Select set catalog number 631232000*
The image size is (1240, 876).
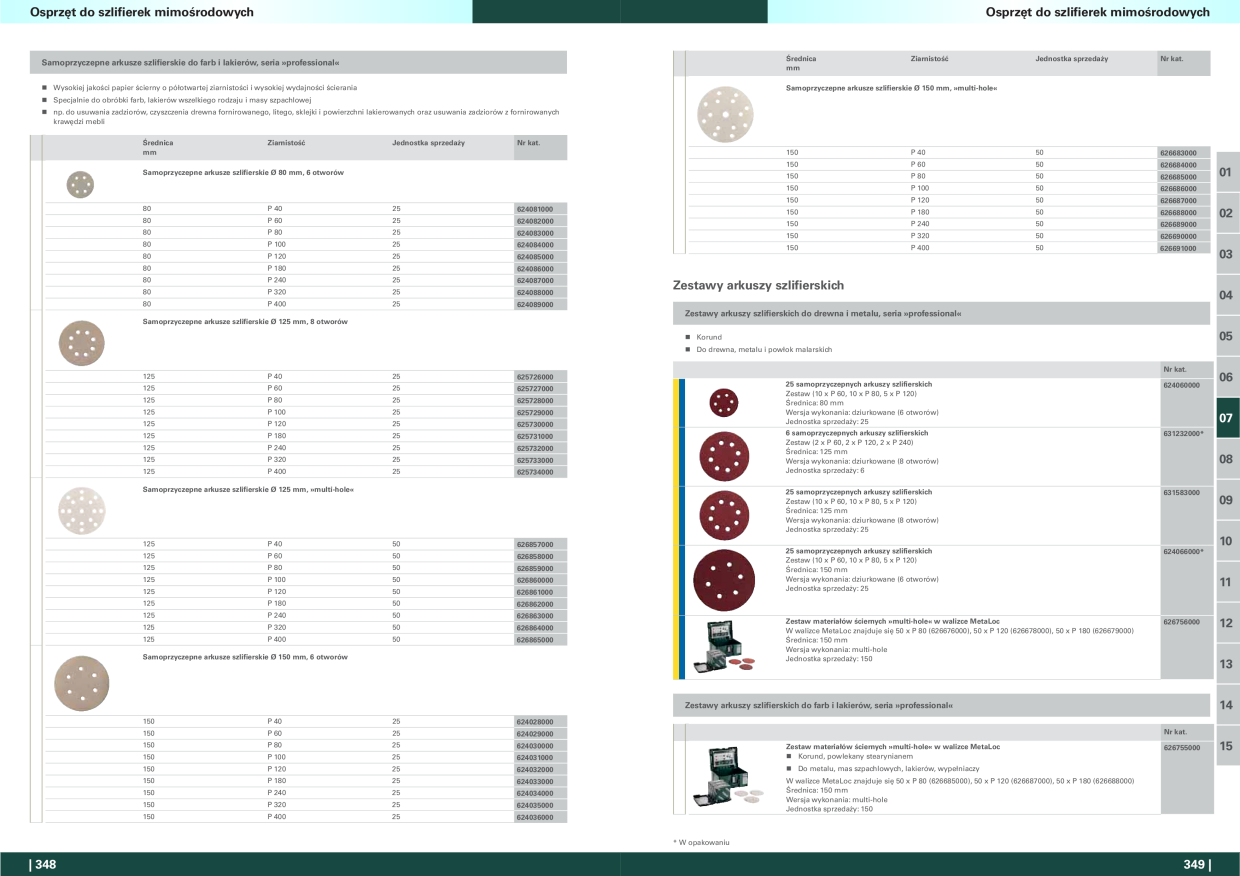click(x=1183, y=433)
